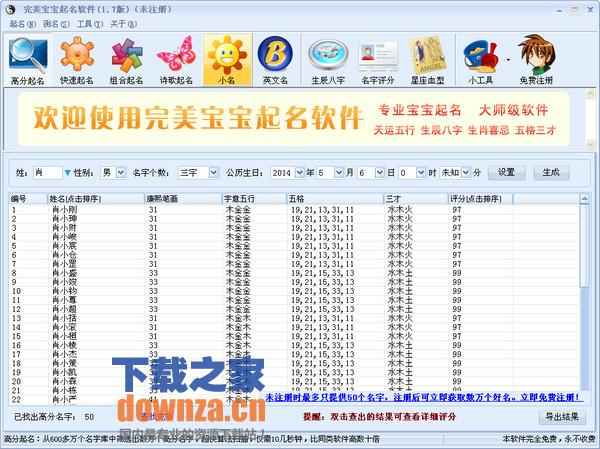Sort by 姓名(点击排序) column header

tap(96, 199)
